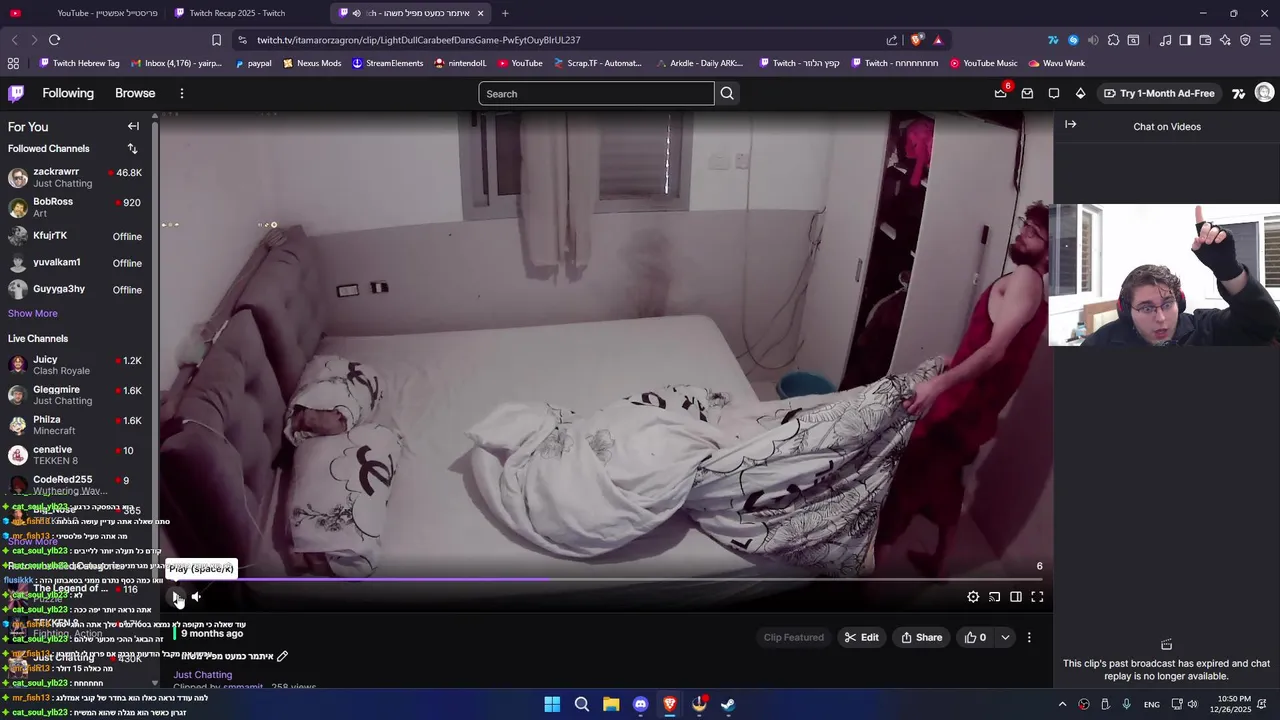The width and height of the screenshot is (1280, 720).
Task: Open Leo AI sparkle icon
Action: pyautogui.click(x=1225, y=40)
